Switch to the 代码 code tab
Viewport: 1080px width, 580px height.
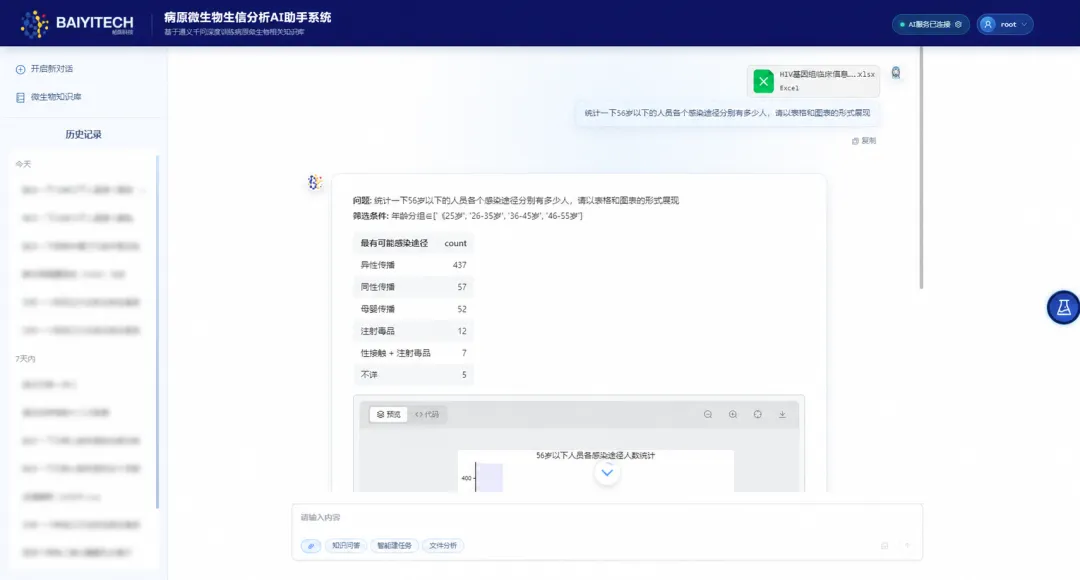click(427, 415)
